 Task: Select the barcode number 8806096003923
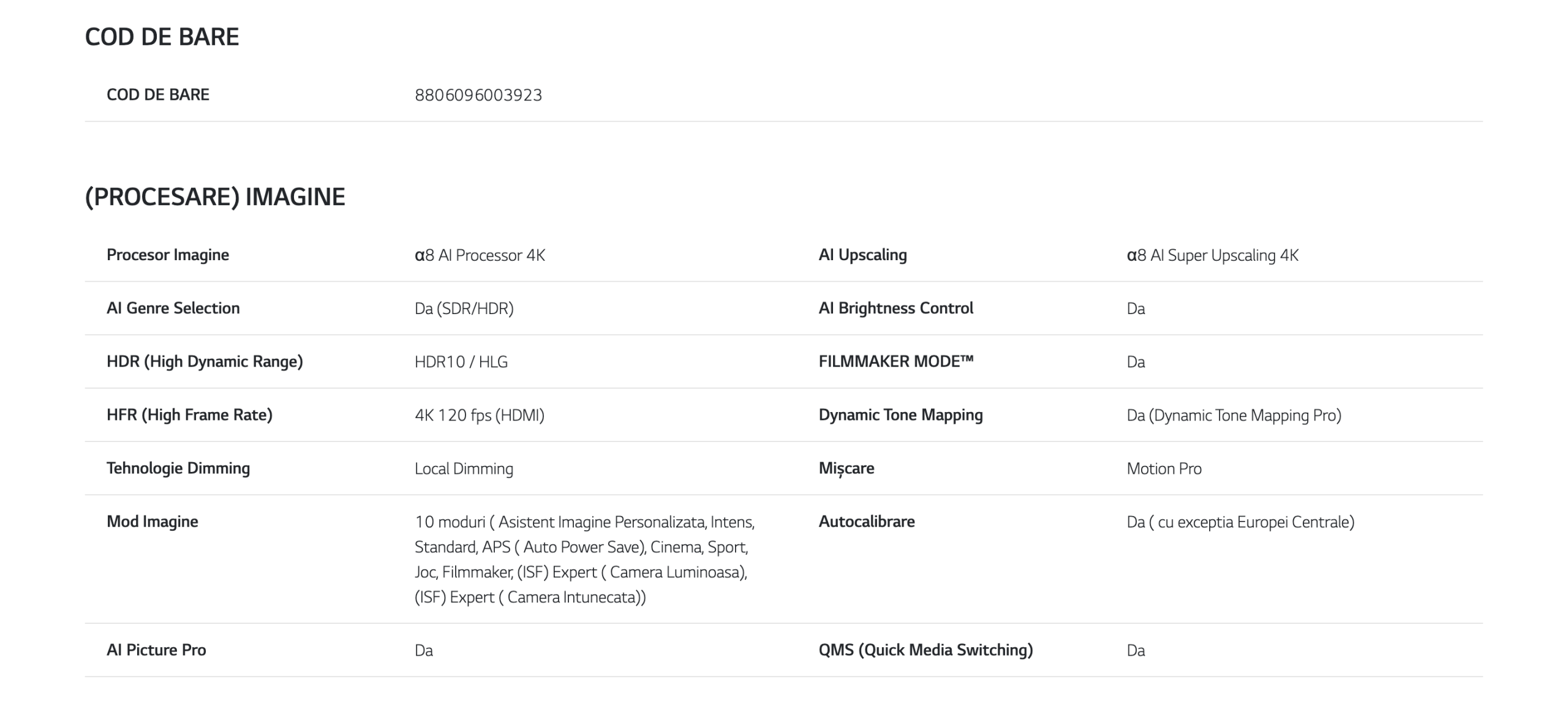478,95
